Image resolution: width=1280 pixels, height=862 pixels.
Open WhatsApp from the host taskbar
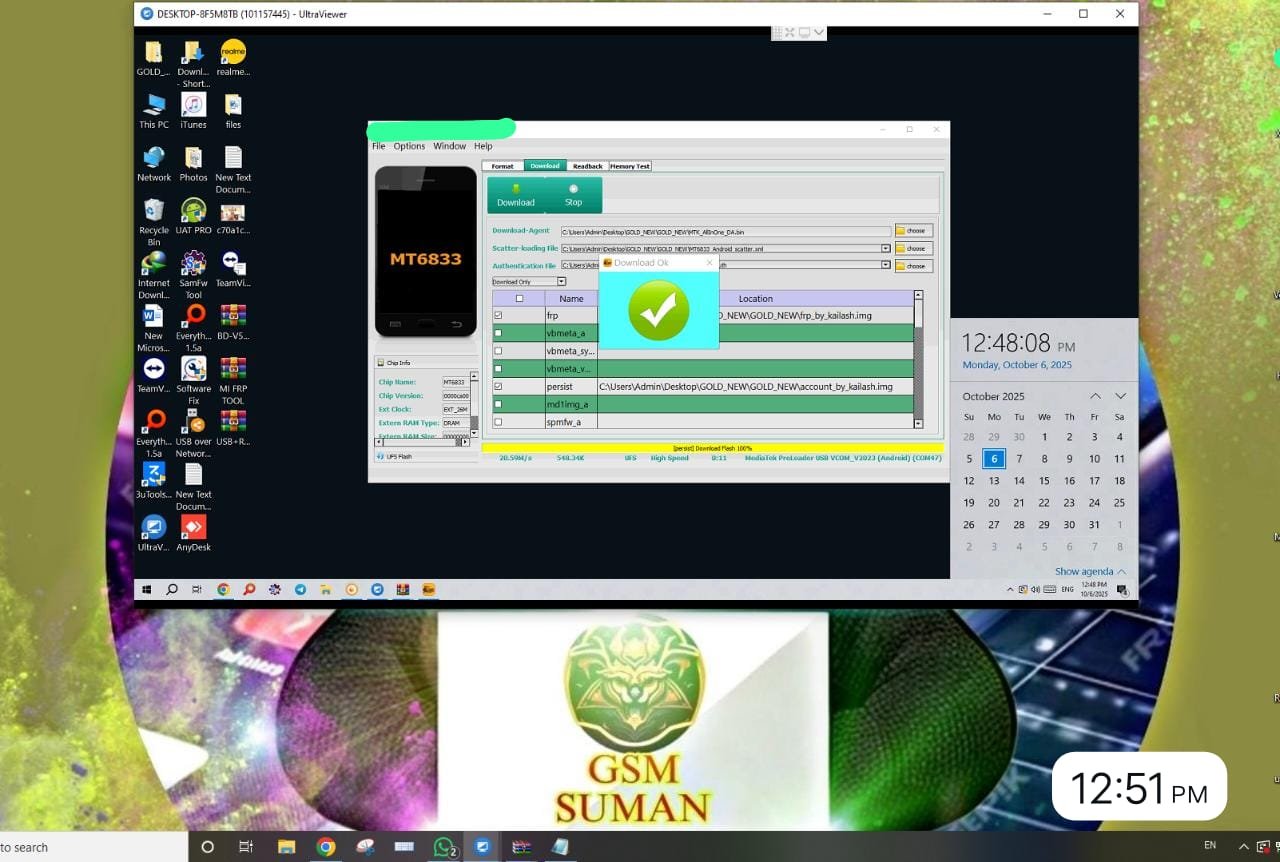click(x=445, y=847)
